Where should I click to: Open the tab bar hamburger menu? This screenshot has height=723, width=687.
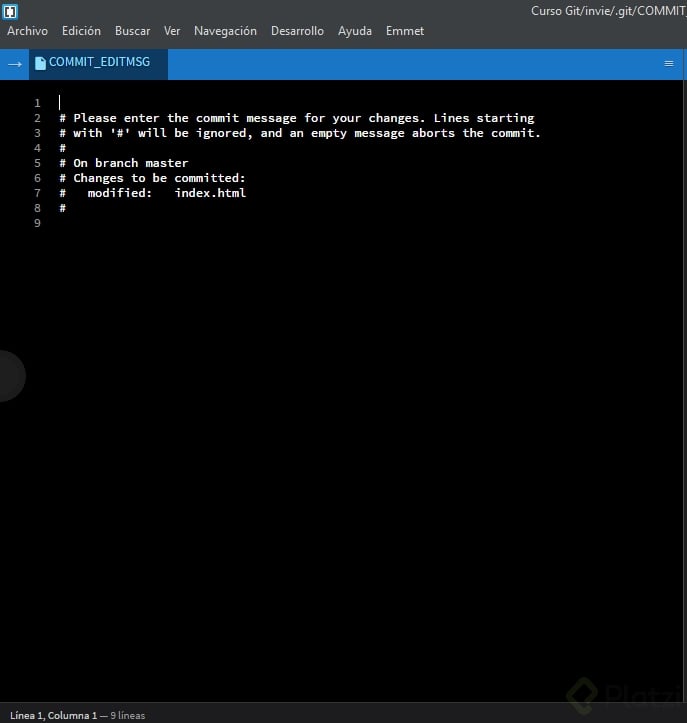coord(669,64)
